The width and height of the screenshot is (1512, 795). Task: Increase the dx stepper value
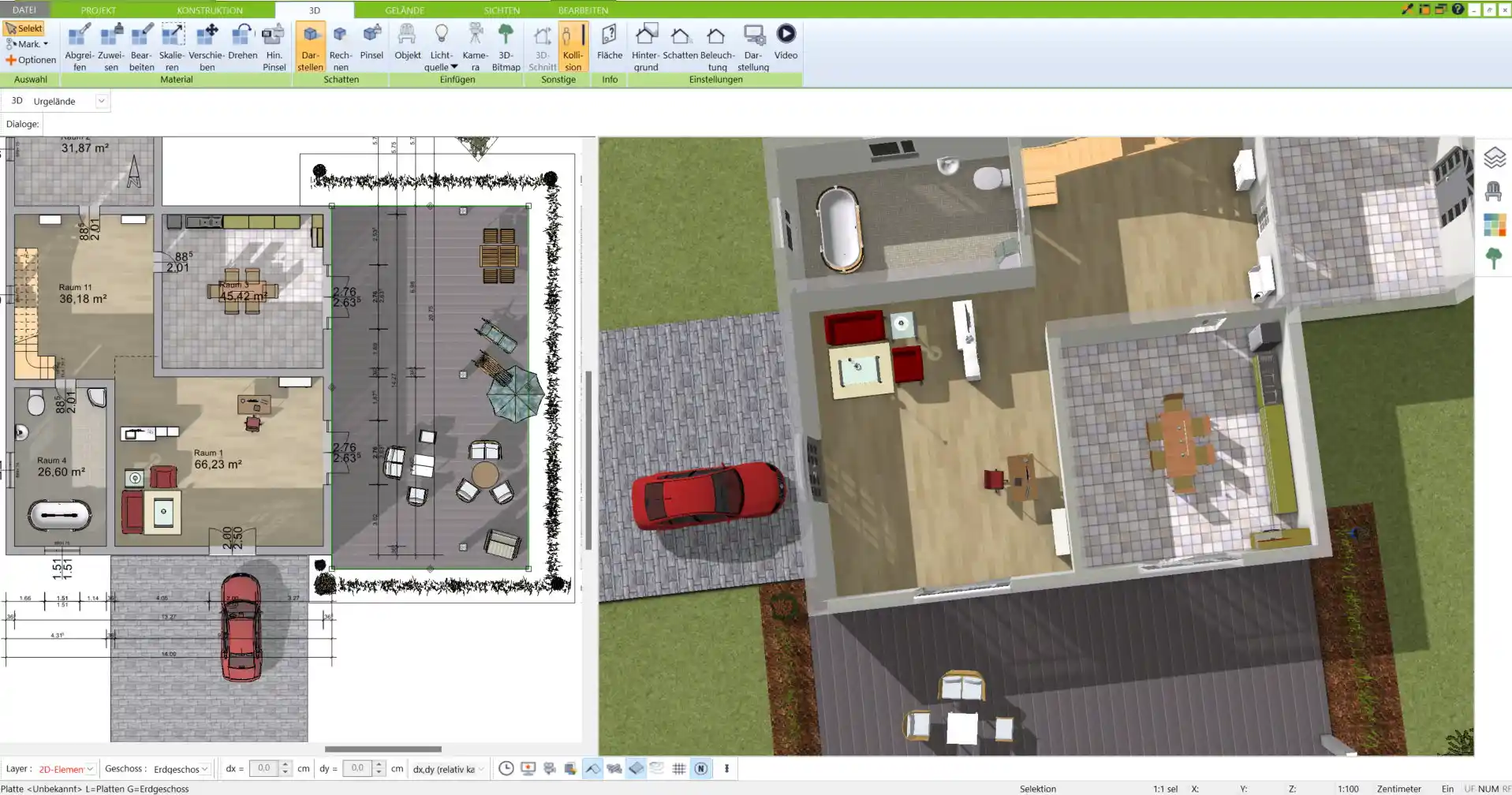tap(285, 764)
